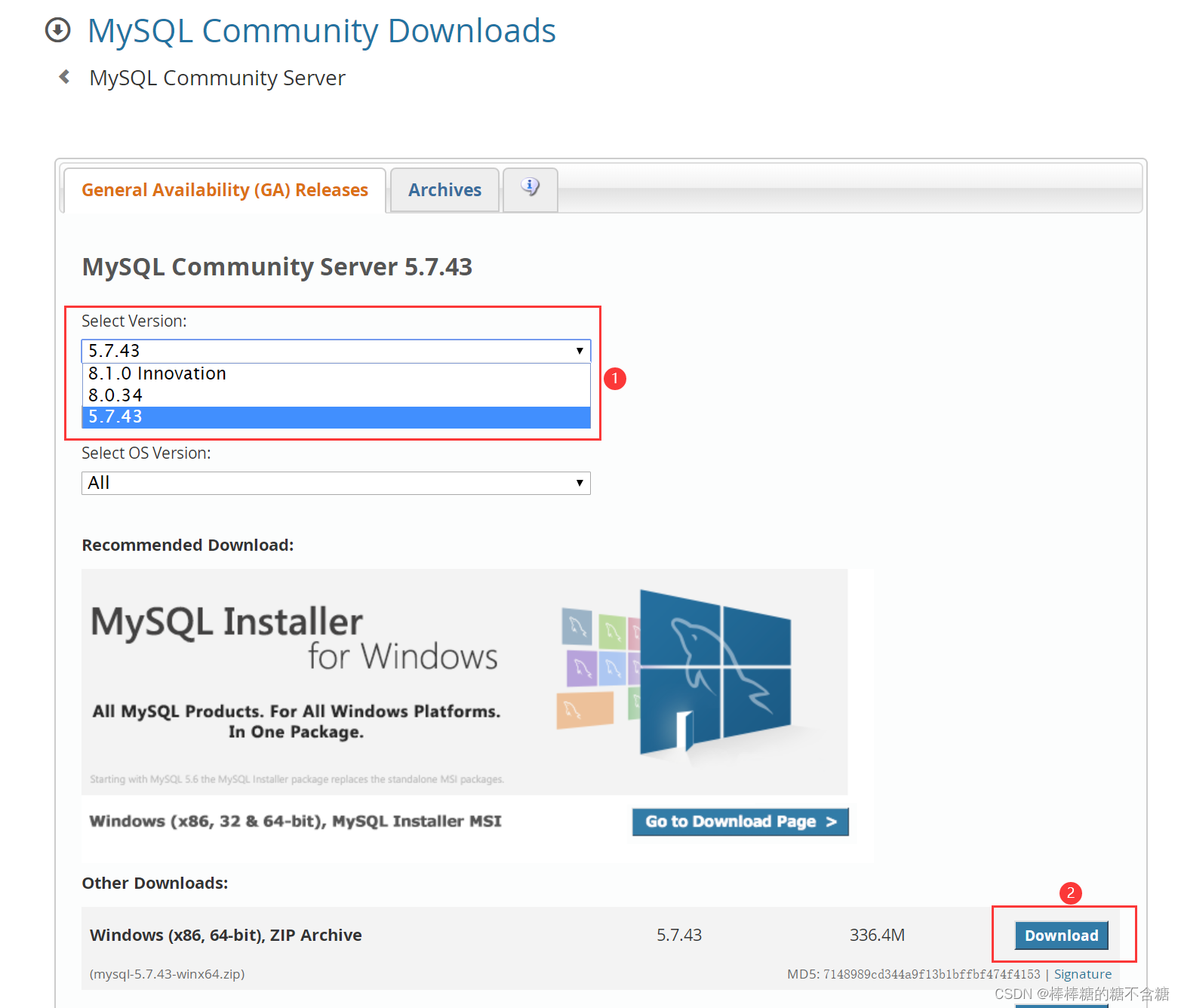This screenshot has height=1008, width=1181.
Task: Click the download circle icon beside page title
Action: (58, 30)
